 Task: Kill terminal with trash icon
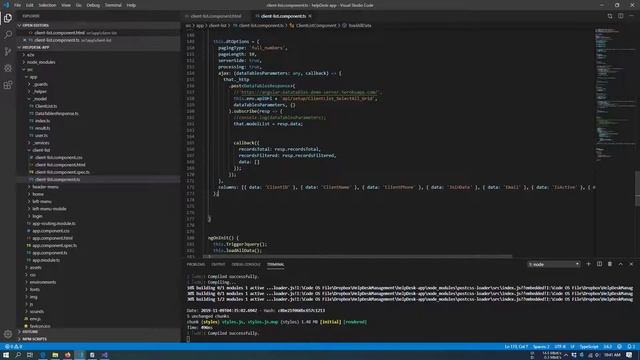coord(610,264)
